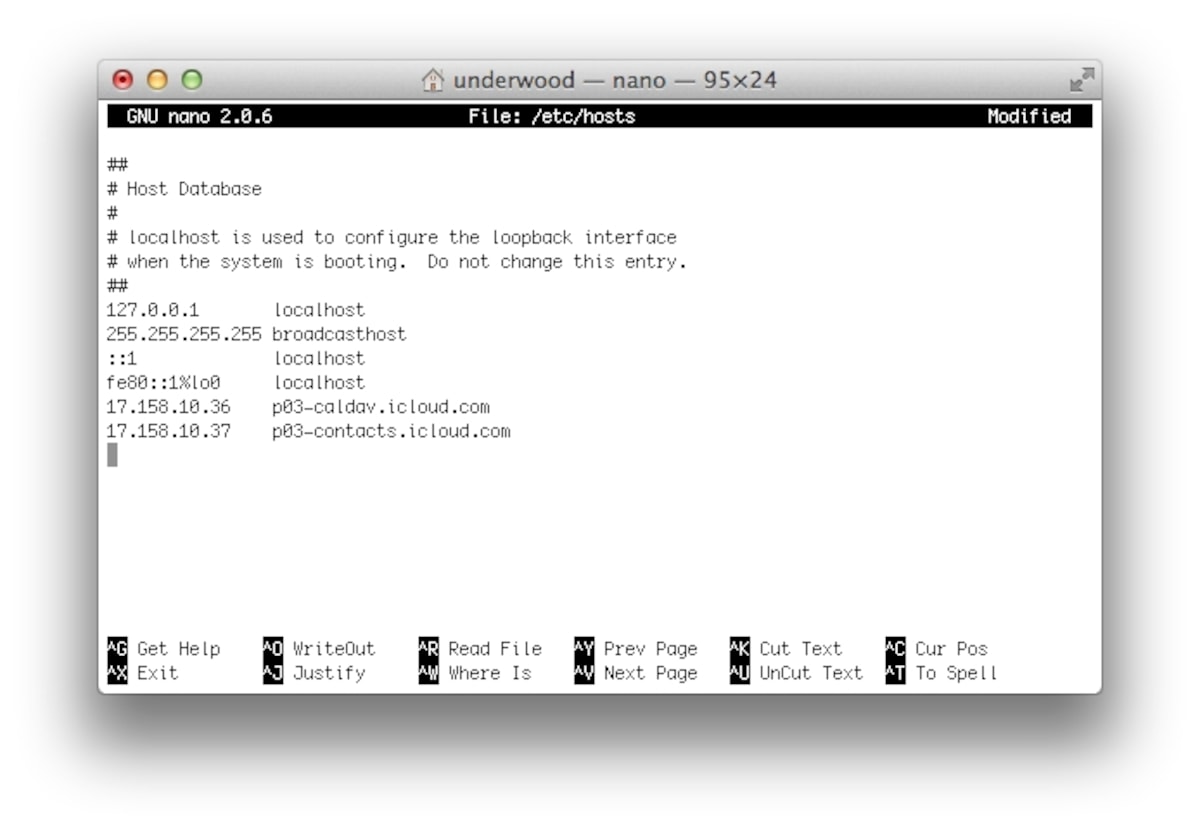Viewport: 1200px width, 830px height.
Task: Click the ^C Cur Pos shortcut
Action: tap(937, 649)
